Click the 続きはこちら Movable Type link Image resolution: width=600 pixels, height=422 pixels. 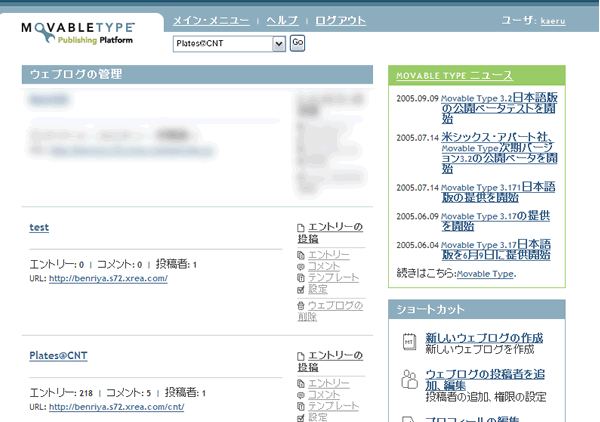coord(485,274)
